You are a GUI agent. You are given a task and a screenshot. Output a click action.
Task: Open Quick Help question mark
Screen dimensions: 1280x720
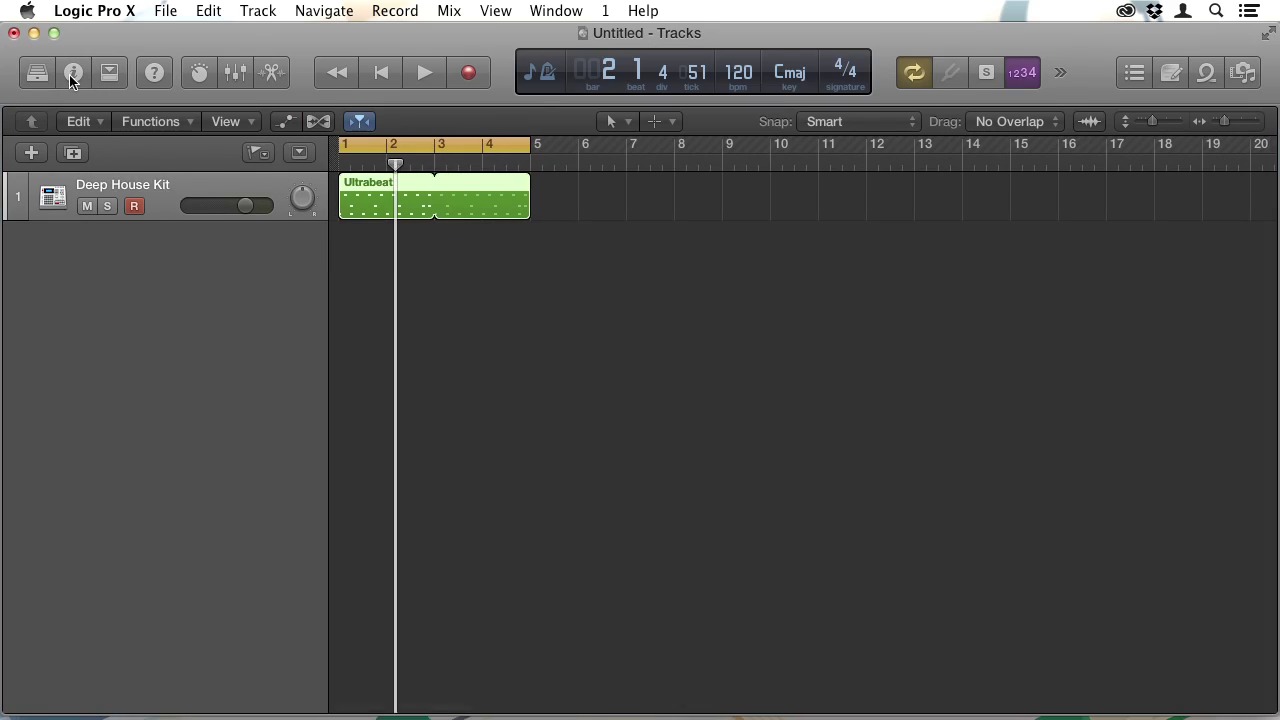click(154, 73)
